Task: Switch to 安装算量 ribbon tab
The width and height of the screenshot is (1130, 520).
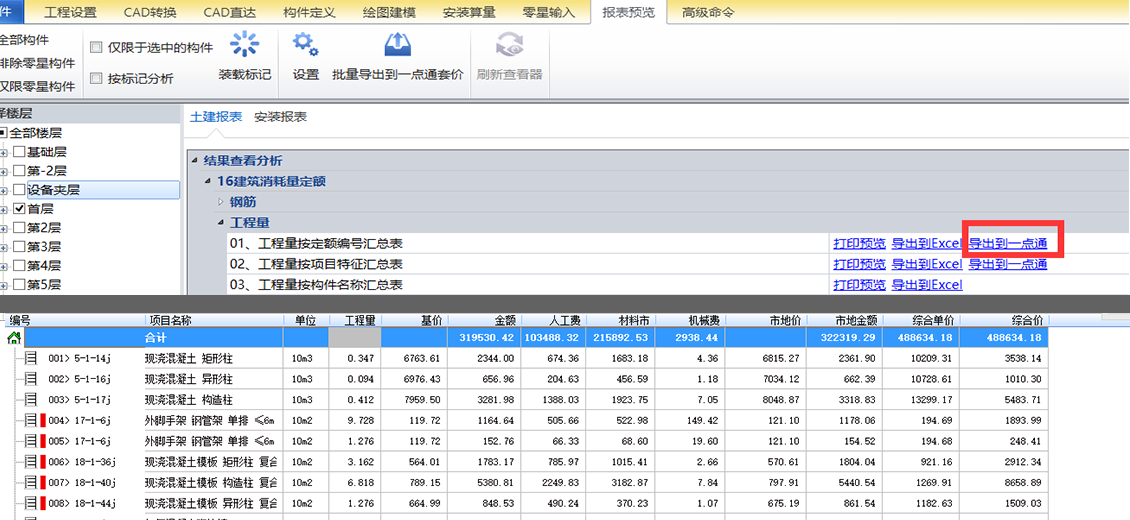Action: (469, 12)
